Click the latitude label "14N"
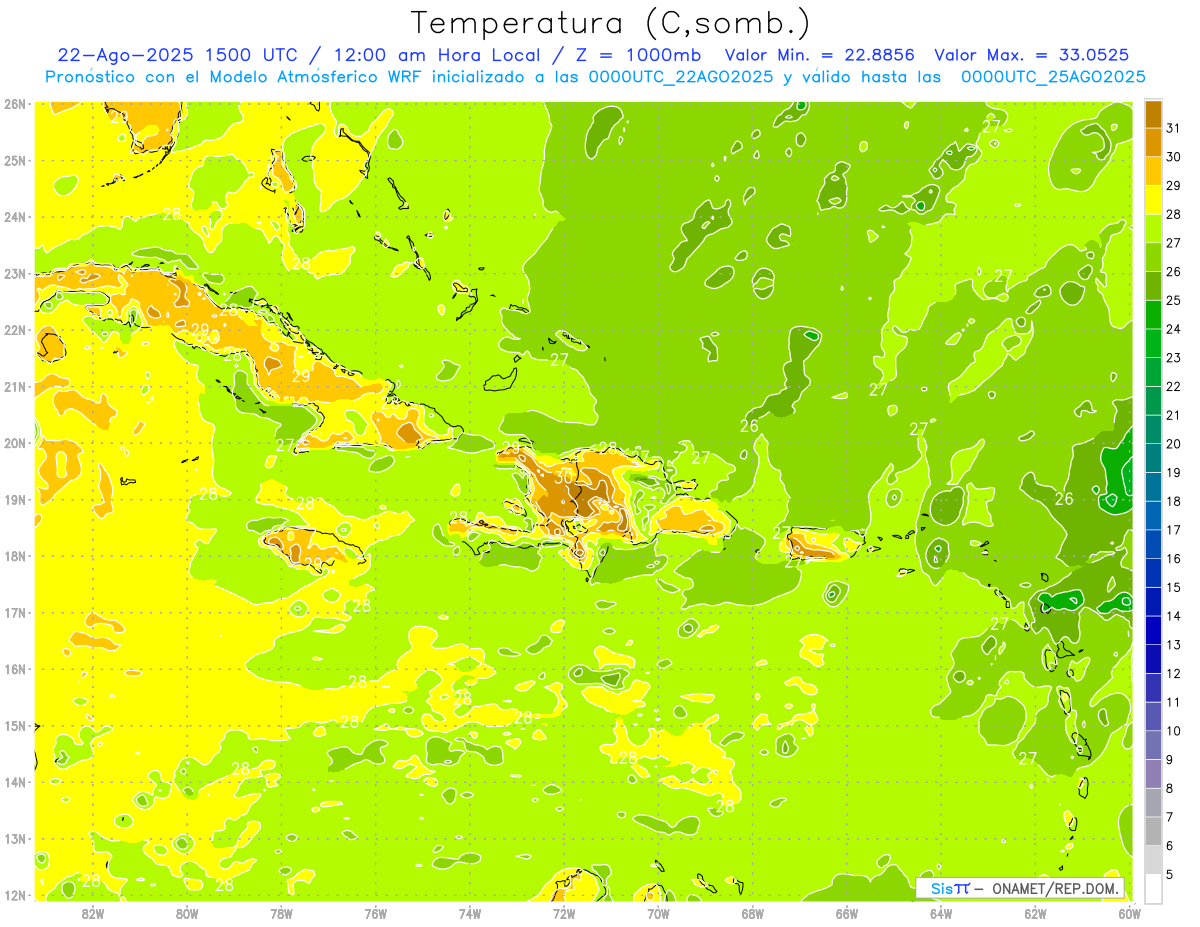The image size is (1200, 927). click(15, 782)
